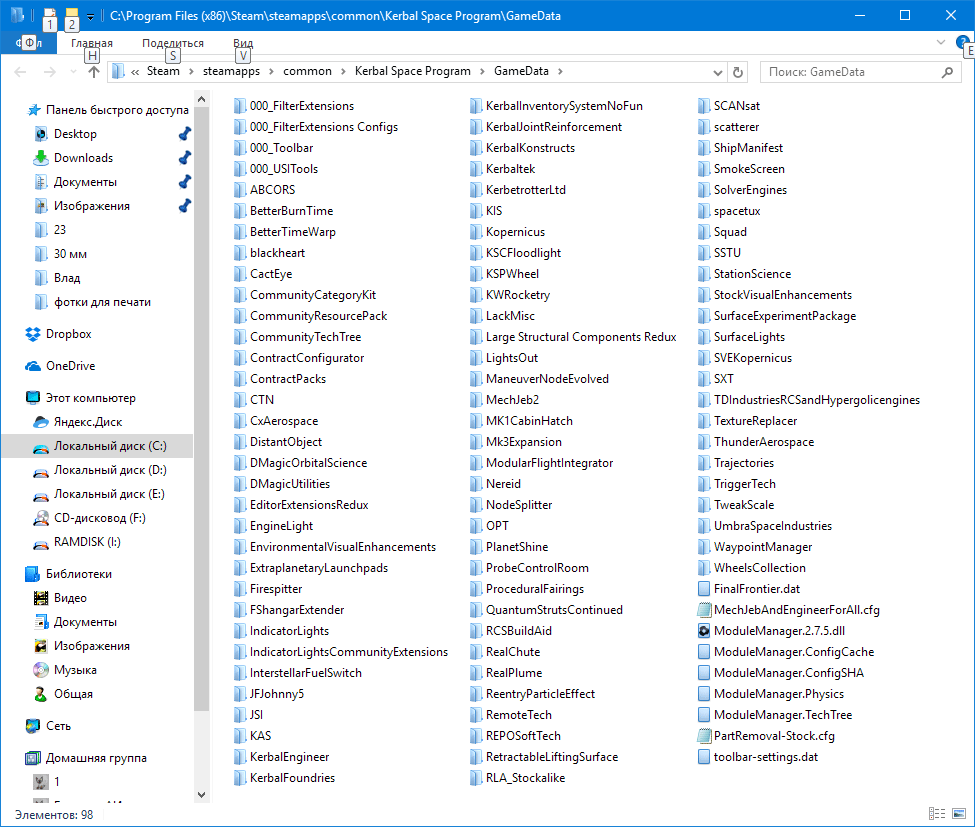The height and width of the screenshot is (827, 975).
Task: Click the RAMDISK (I:) drive icon
Action: click(41, 543)
